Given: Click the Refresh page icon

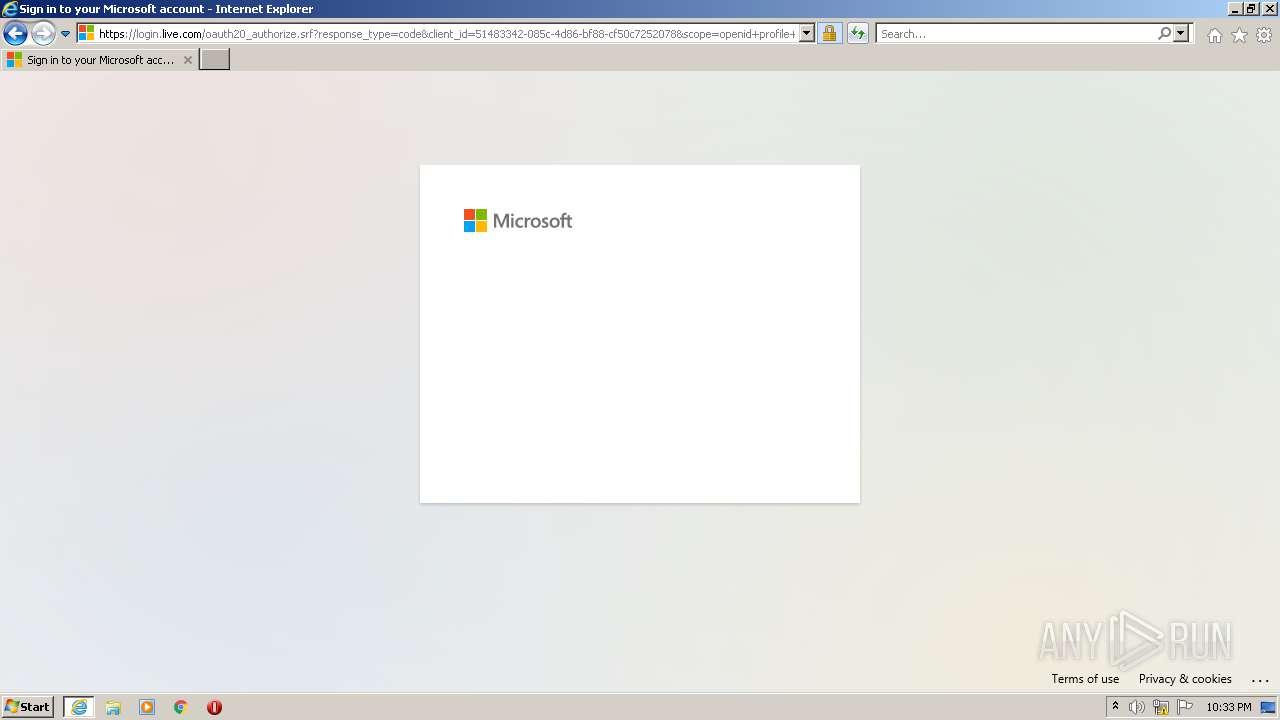Looking at the screenshot, I should (858, 34).
